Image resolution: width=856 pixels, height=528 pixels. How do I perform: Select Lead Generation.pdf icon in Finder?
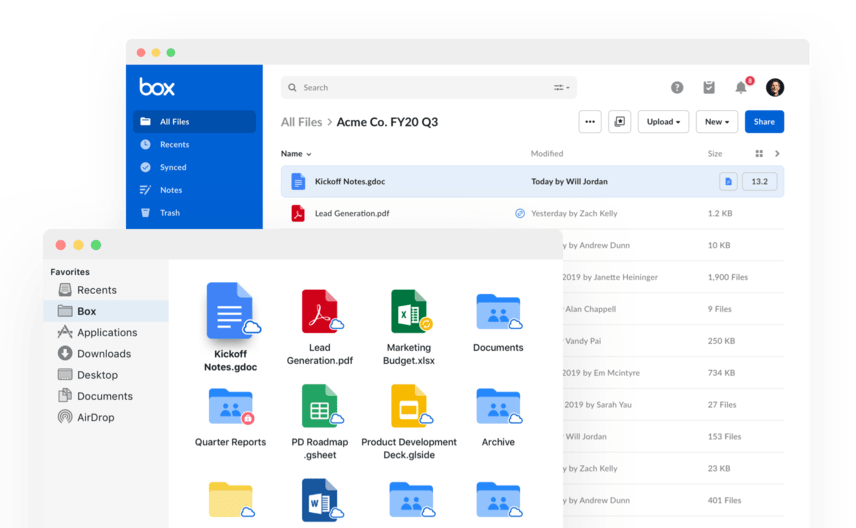coord(321,311)
